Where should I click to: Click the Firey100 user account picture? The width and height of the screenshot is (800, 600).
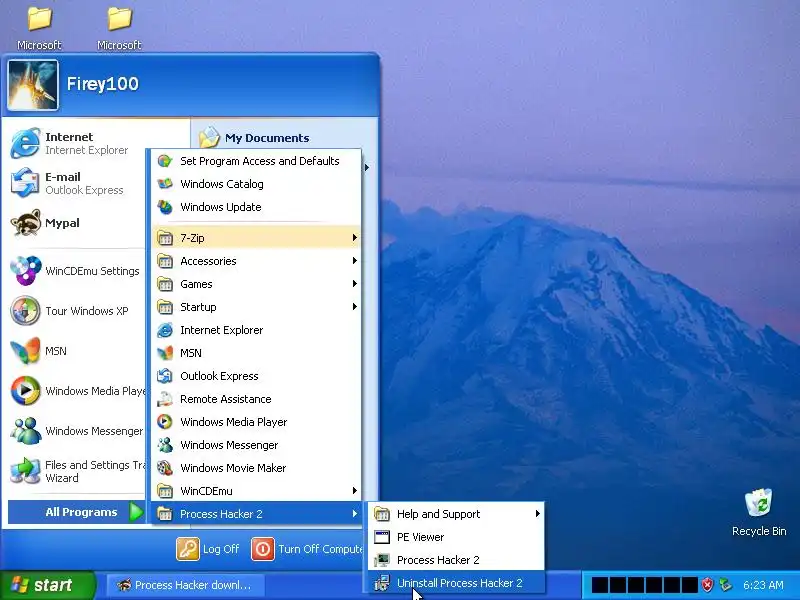click(x=33, y=85)
